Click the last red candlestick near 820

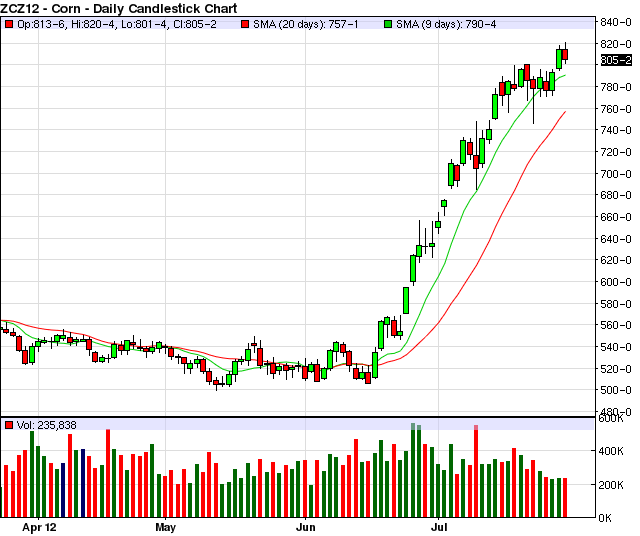(565, 54)
